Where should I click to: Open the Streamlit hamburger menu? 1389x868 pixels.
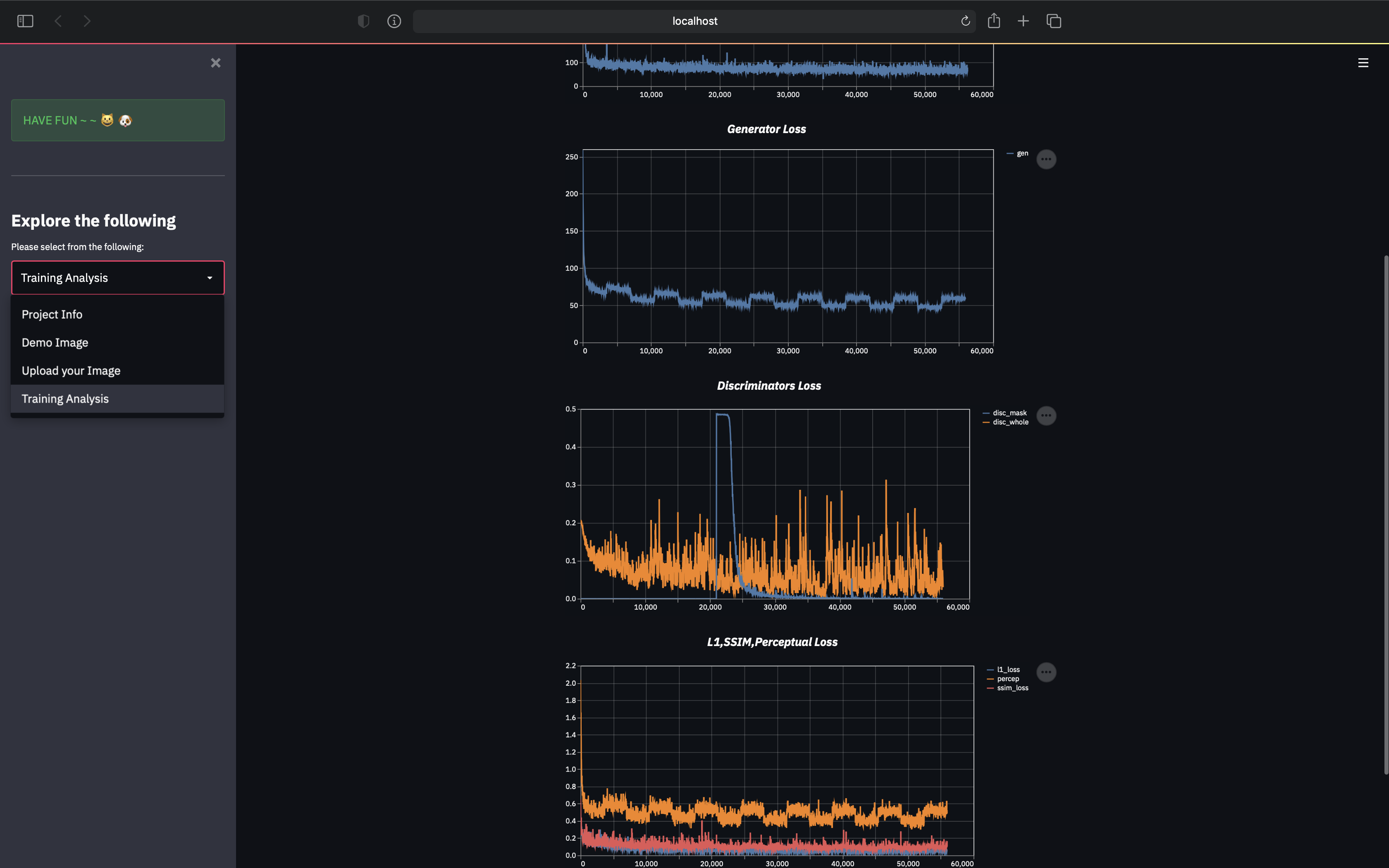[1363, 63]
